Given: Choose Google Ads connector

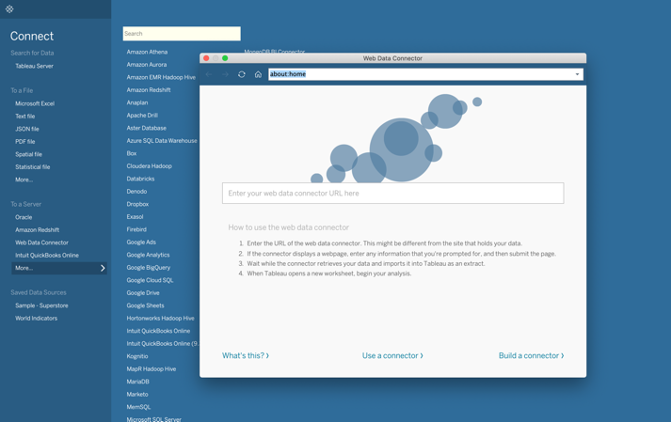Looking at the screenshot, I should [x=141, y=242].
